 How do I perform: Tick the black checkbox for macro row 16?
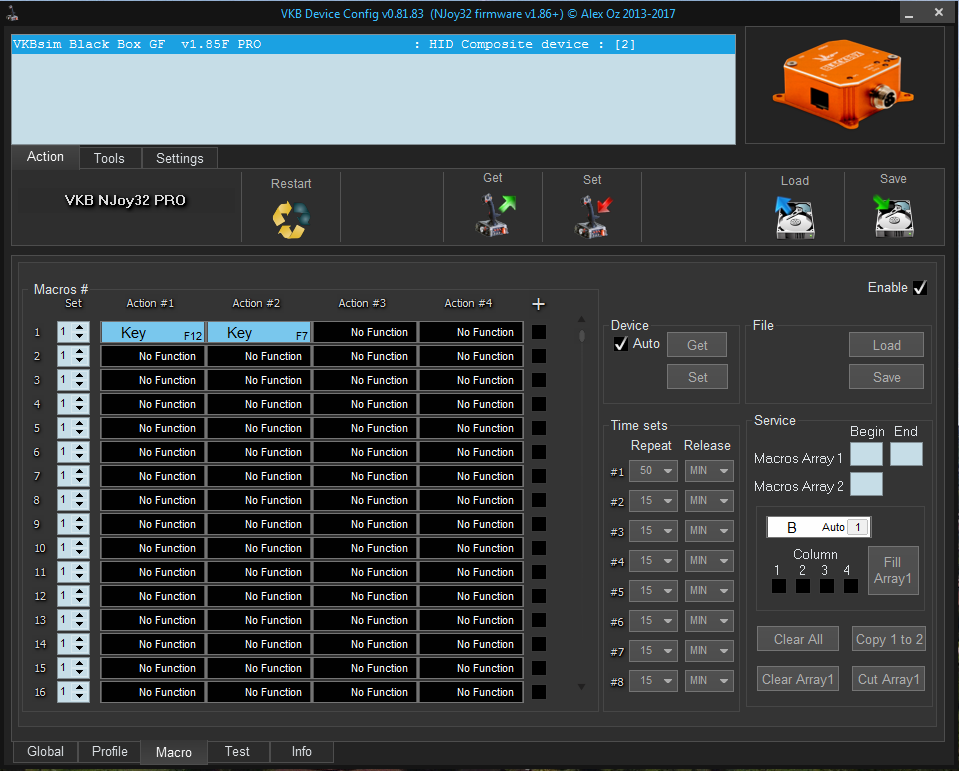pyautogui.click(x=539, y=692)
